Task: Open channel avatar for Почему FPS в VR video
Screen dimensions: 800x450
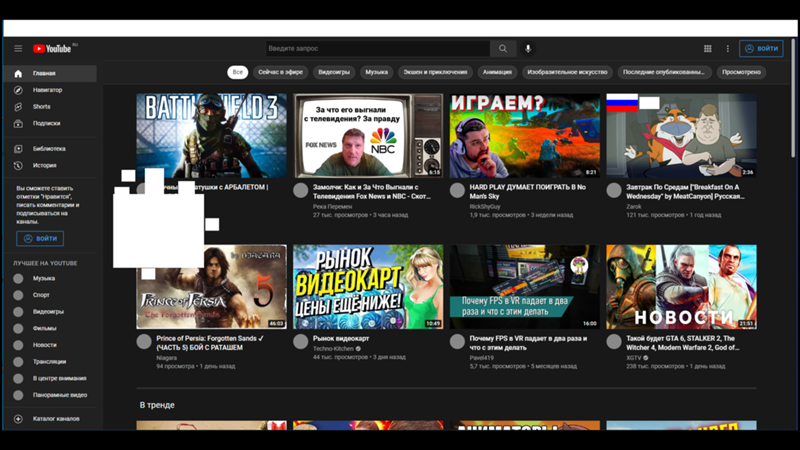Action: [457, 341]
